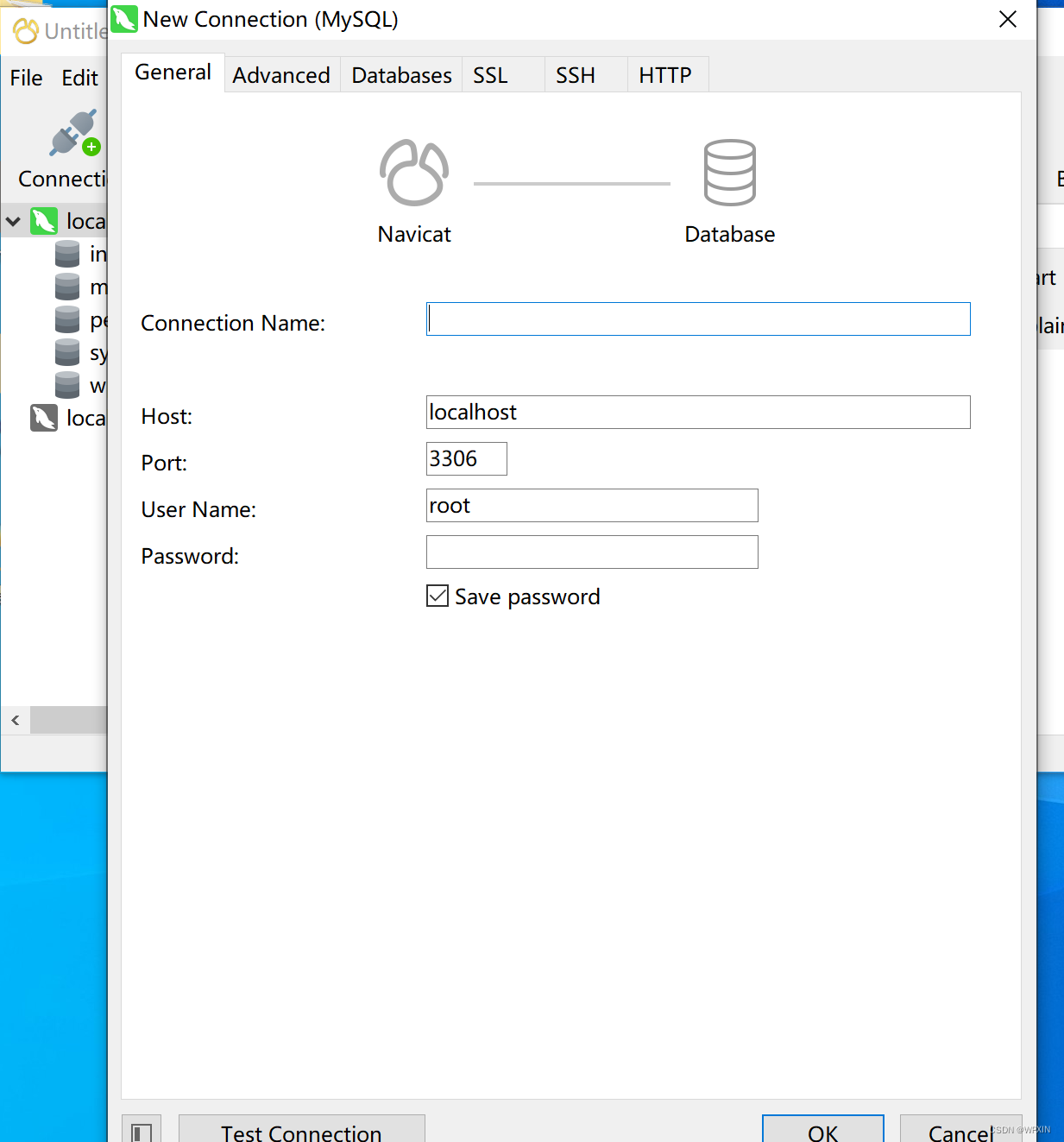Click database icon beside 'pe' tree row
The height and width of the screenshot is (1142, 1064).
(67, 319)
